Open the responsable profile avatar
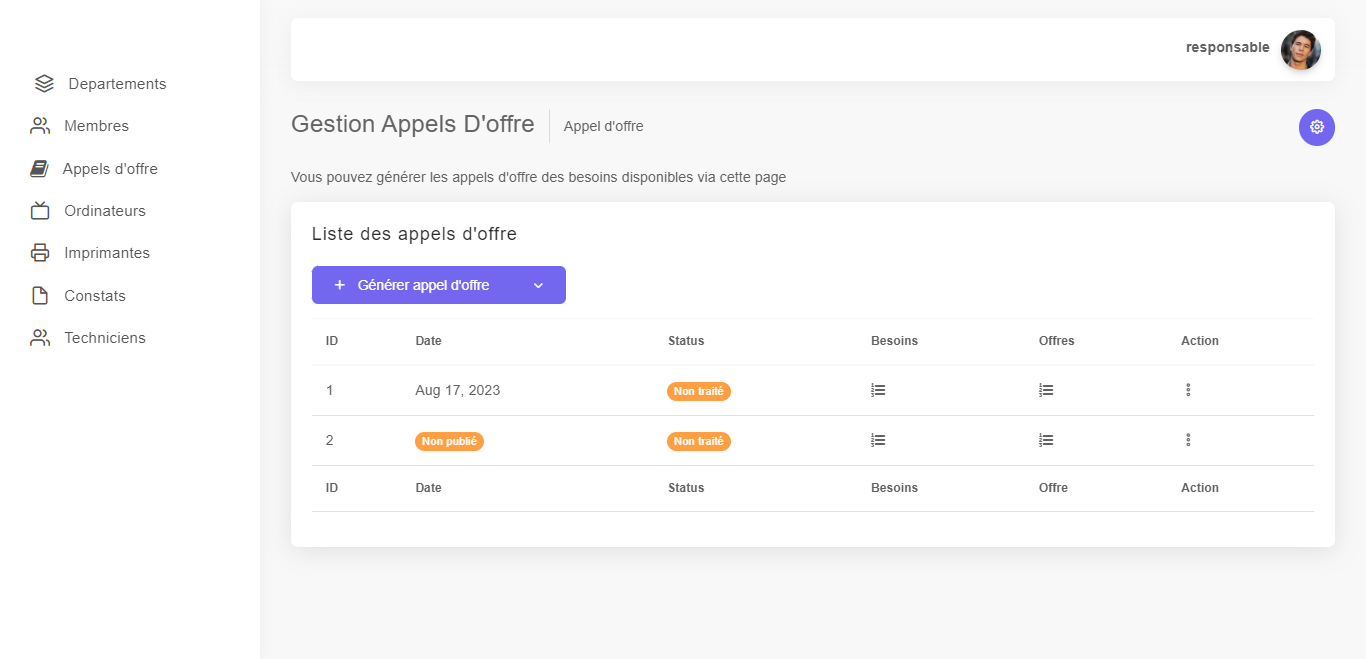 tap(1300, 47)
